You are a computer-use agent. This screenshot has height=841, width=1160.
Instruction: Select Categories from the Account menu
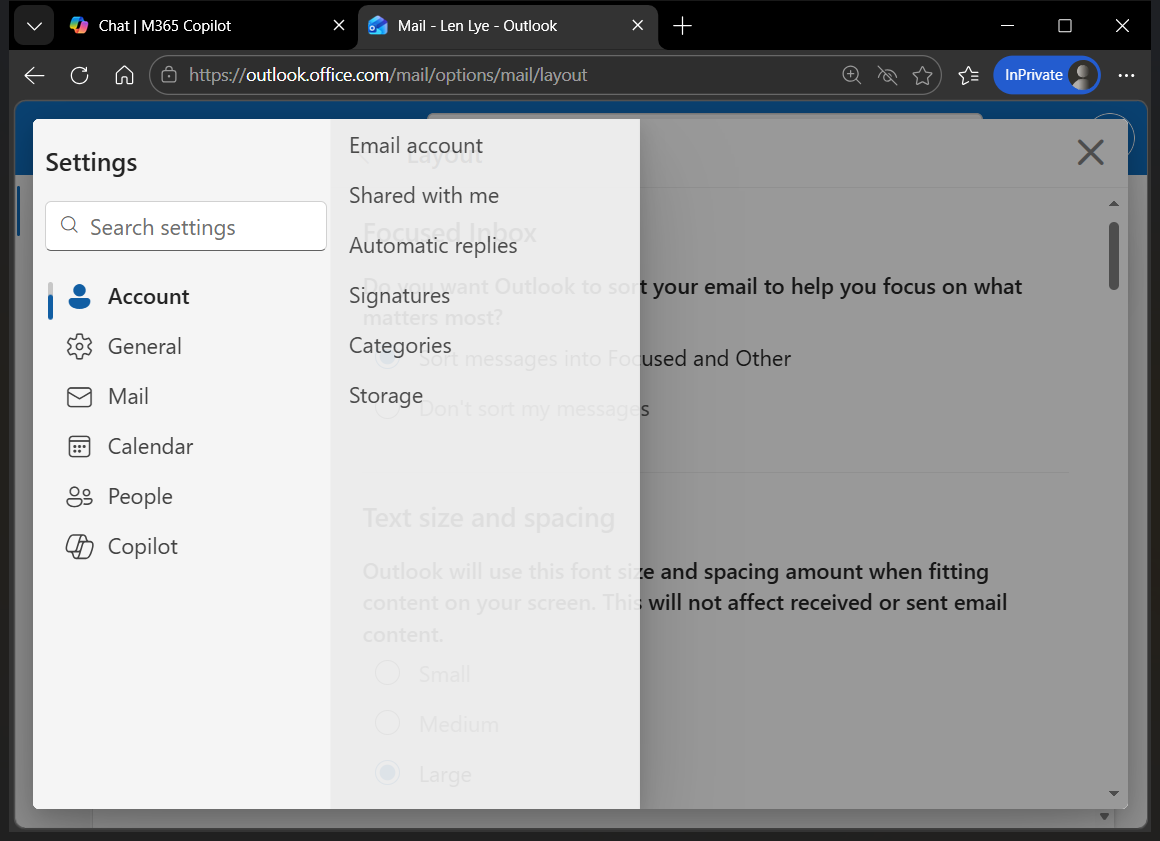400,345
